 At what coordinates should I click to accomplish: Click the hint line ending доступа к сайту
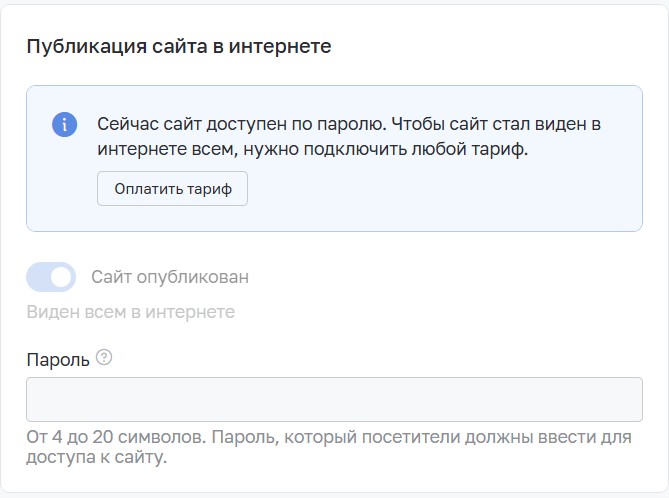coord(96,457)
